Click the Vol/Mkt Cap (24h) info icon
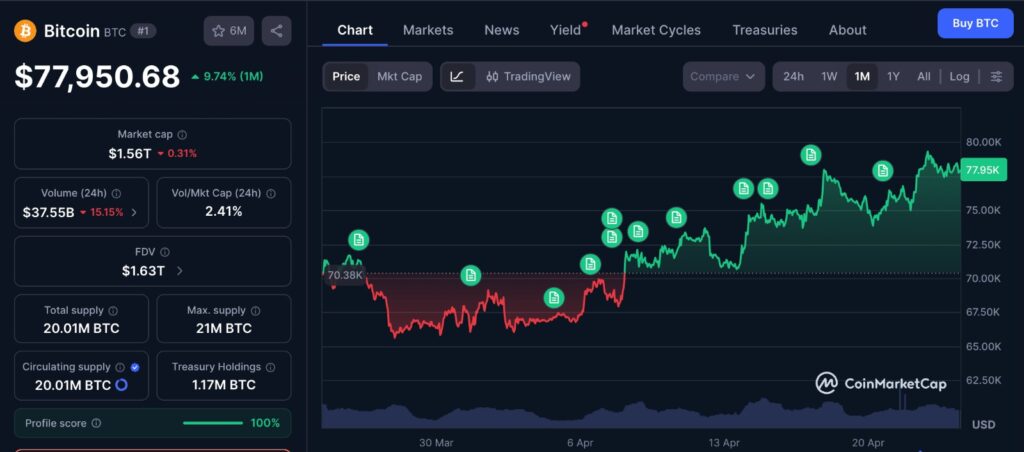1024x452 pixels. [x=270, y=193]
